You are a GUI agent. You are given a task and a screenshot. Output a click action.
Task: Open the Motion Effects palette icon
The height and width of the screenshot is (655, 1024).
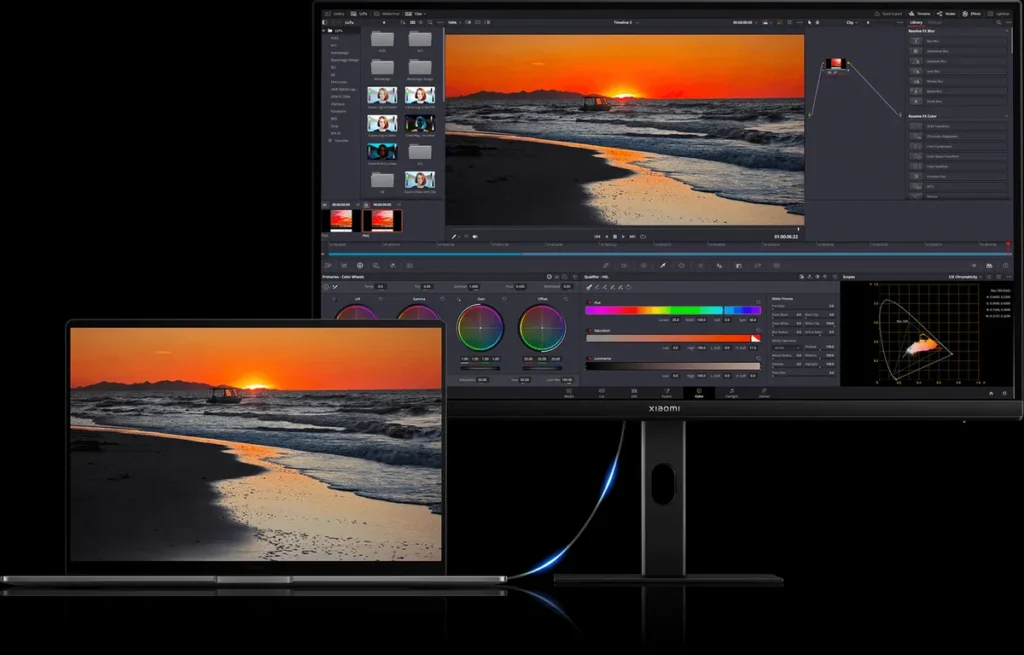[409, 266]
